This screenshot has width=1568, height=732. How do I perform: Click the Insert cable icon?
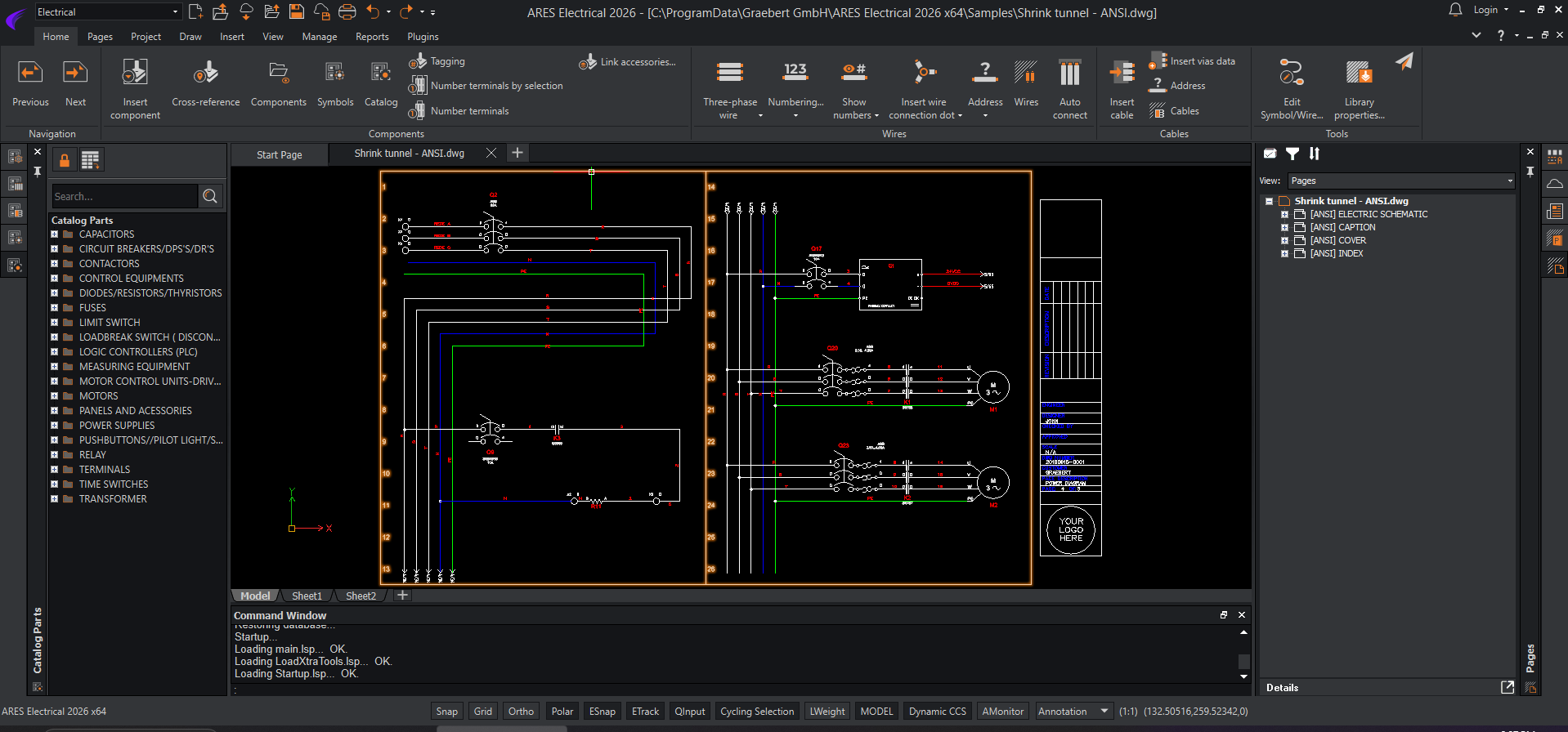[x=1122, y=74]
